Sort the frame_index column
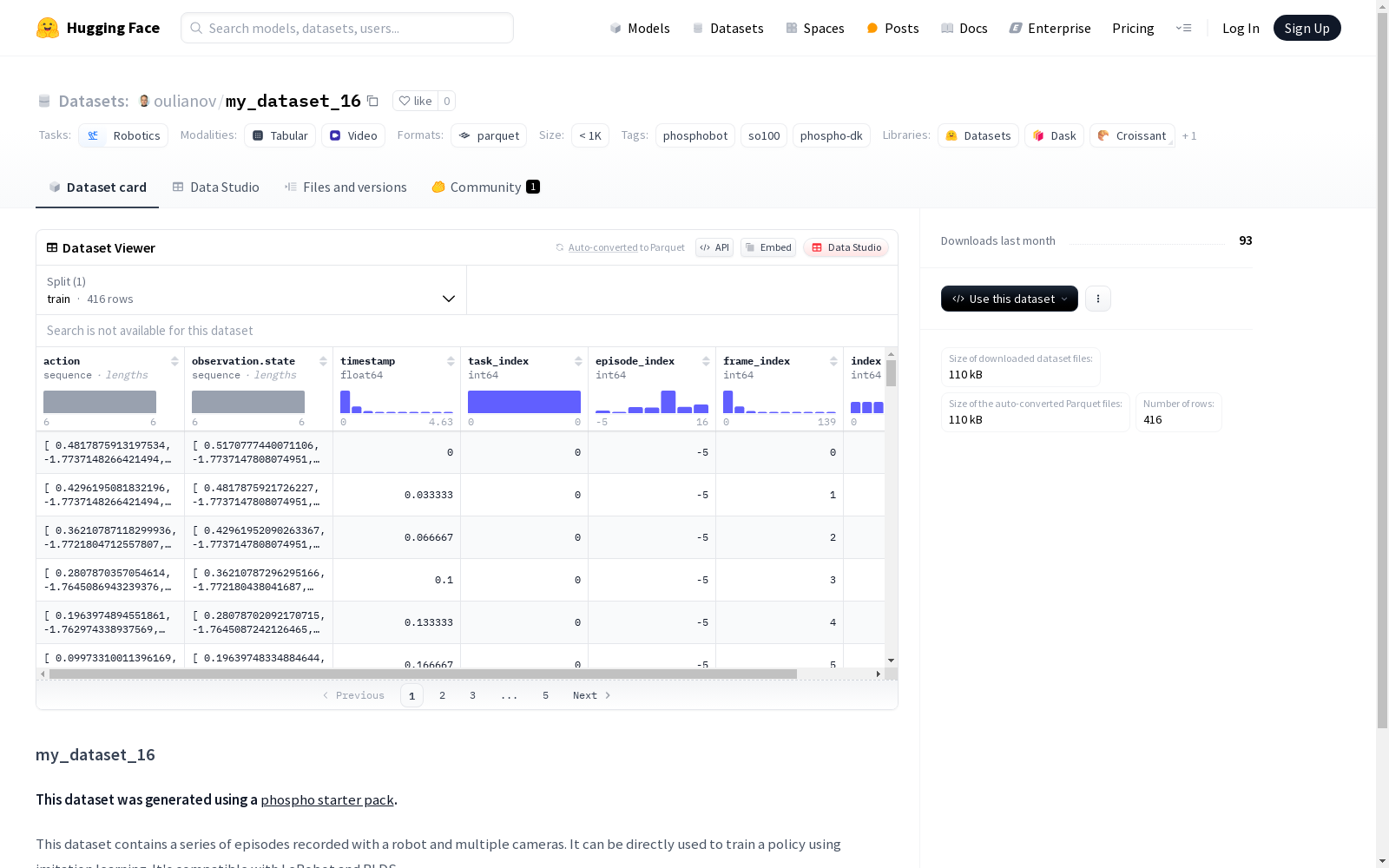Viewport: 1389px width, 868px height. (x=833, y=361)
